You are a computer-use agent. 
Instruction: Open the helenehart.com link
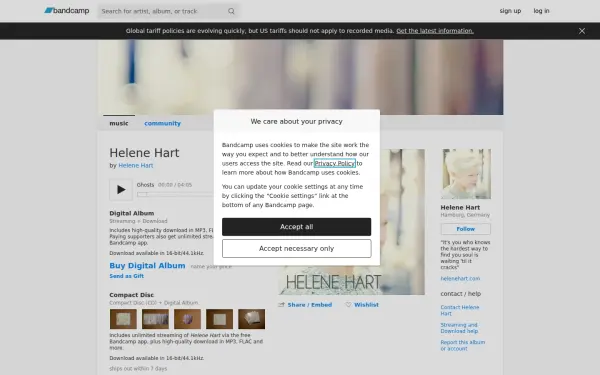[460, 279]
